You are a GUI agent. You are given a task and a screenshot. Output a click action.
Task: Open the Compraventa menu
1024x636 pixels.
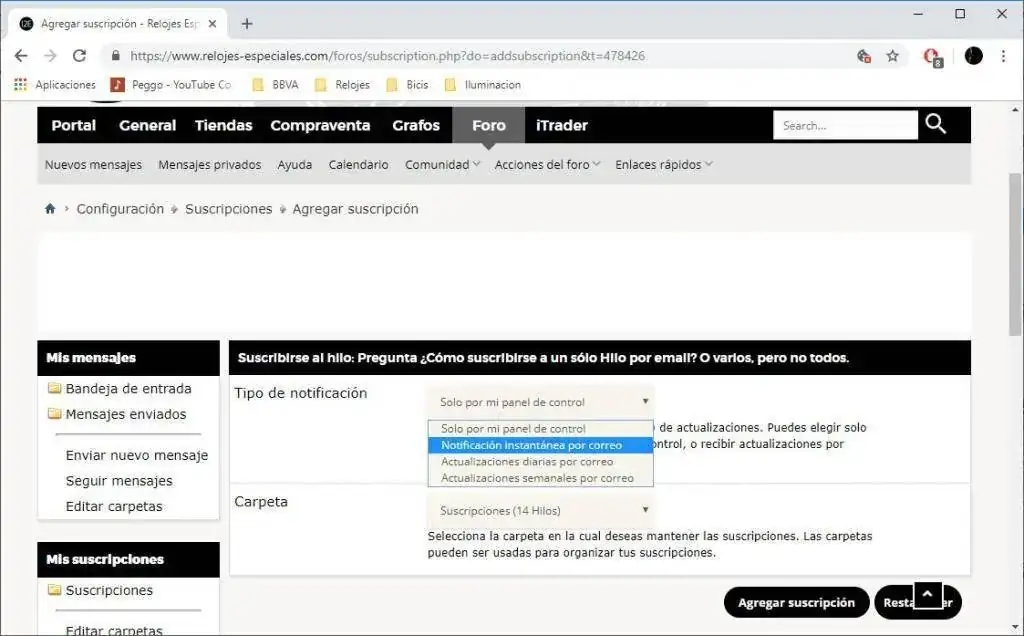tap(319, 124)
